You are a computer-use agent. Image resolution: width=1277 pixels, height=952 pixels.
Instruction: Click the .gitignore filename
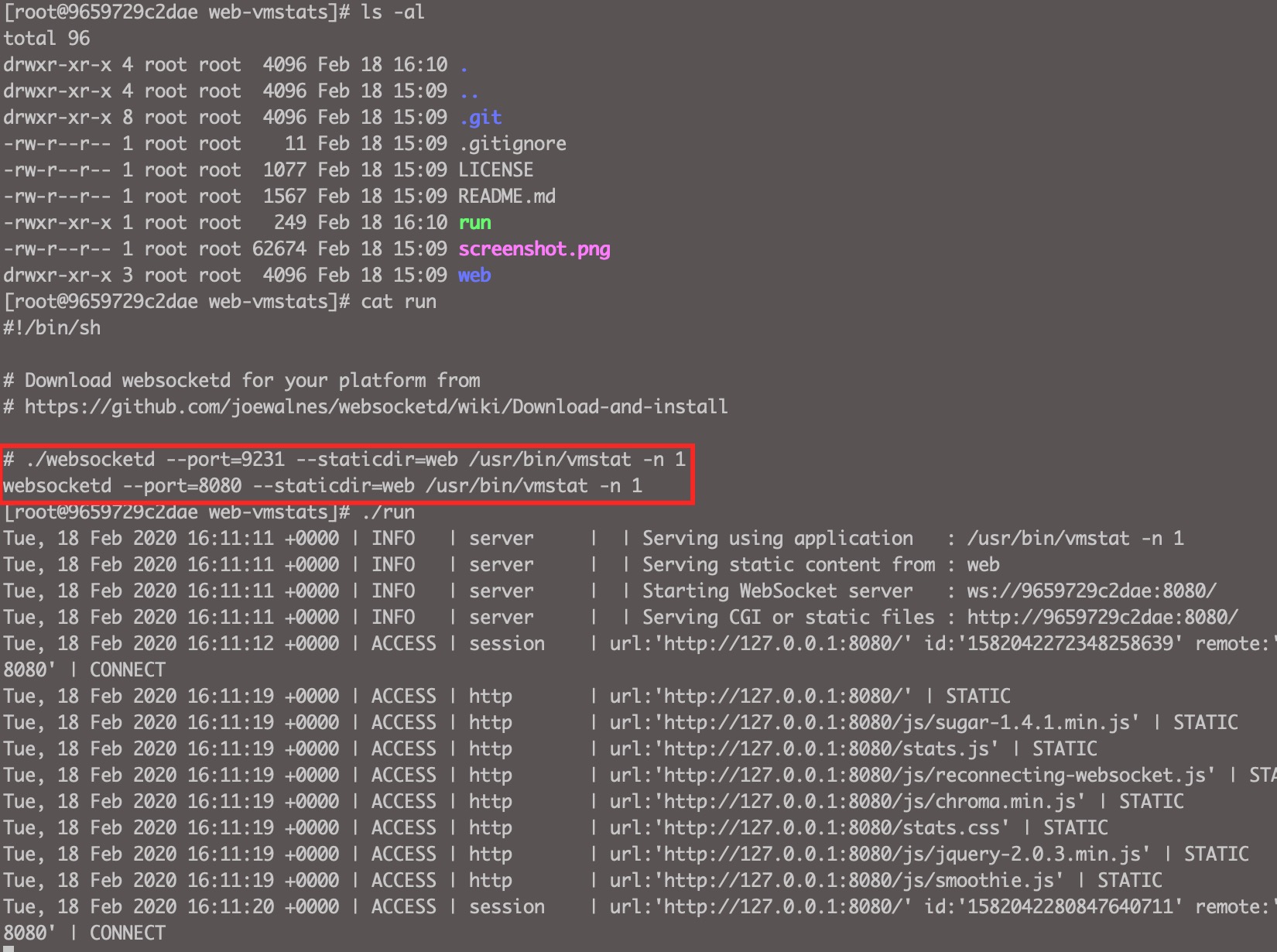coord(512,144)
